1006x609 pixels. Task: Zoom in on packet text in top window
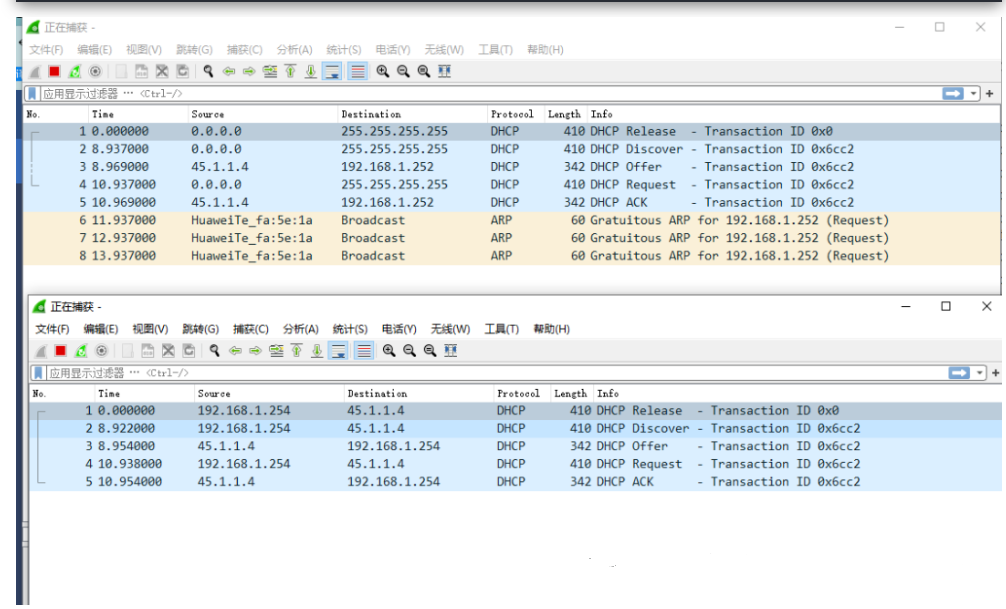pyautogui.click(x=383, y=71)
